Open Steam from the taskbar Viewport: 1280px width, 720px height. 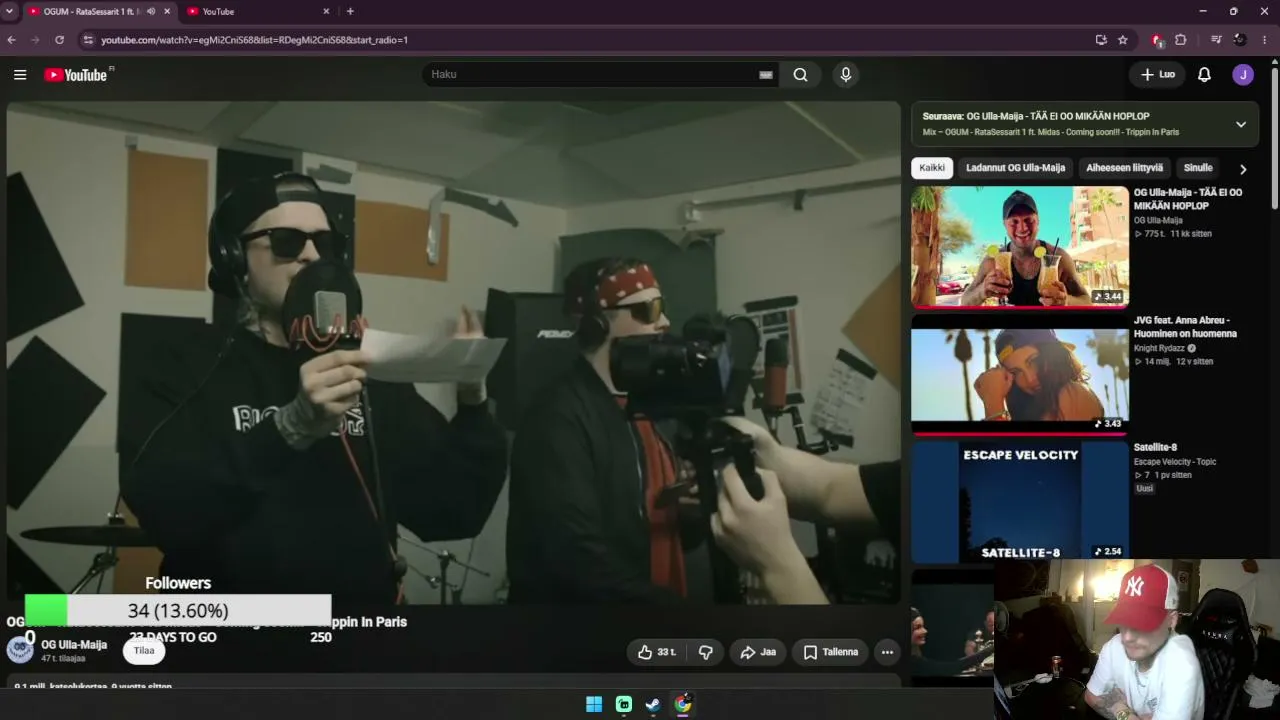click(x=653, y=704)
